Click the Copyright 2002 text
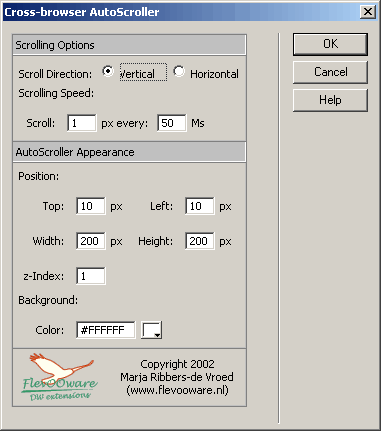Screen dimensions: 381x431 click(x=177, y=364)
